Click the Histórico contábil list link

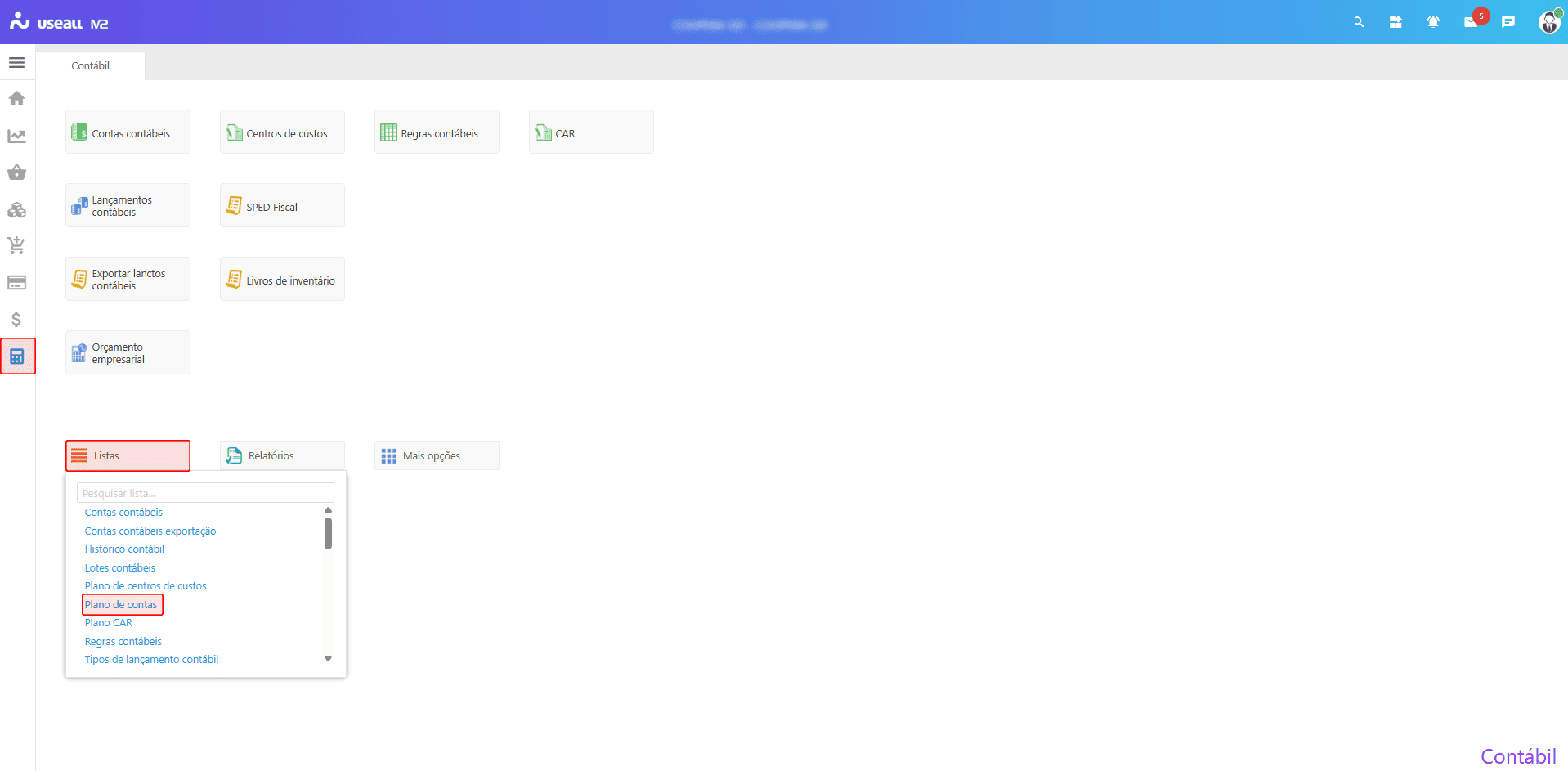(124, 549)
